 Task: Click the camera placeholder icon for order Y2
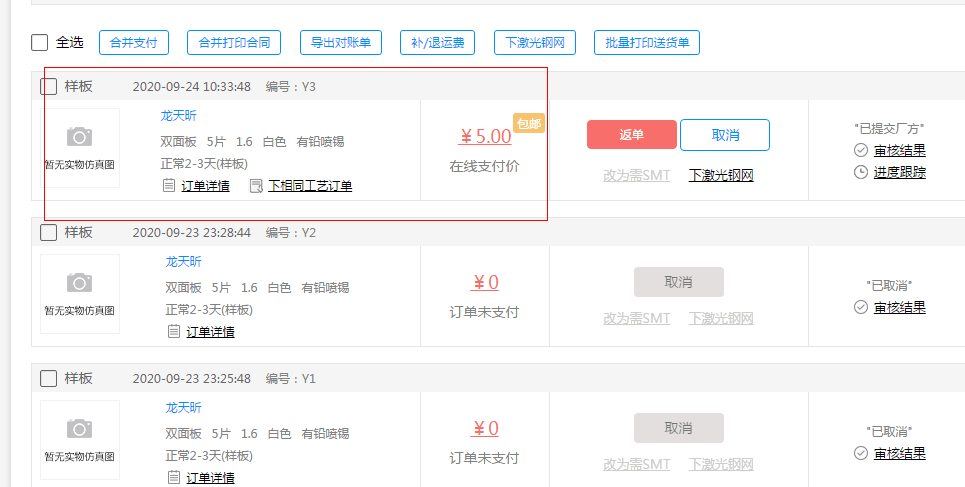tap(79, 283)
